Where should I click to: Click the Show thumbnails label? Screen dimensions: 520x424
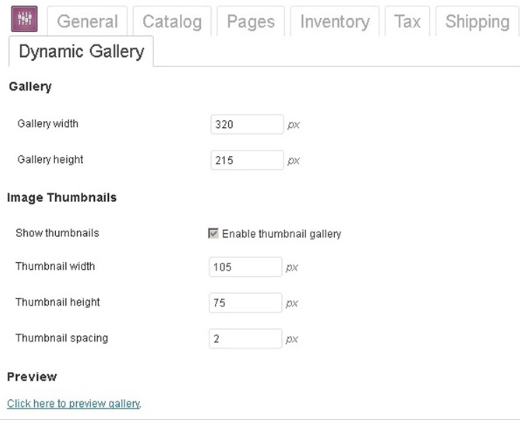(57, 233)
